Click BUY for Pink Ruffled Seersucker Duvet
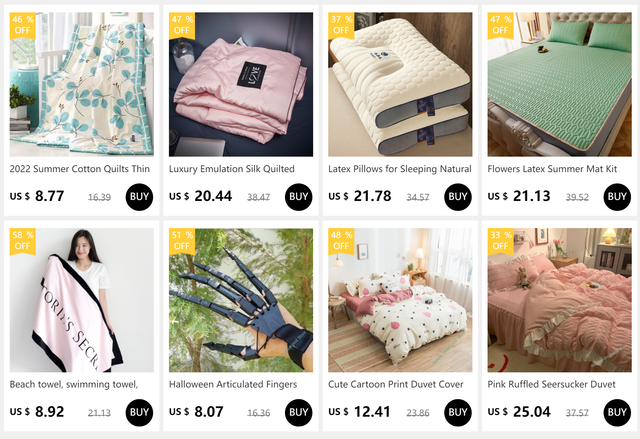640x439 pixels. pyautogui.click(x=617, y=412)
